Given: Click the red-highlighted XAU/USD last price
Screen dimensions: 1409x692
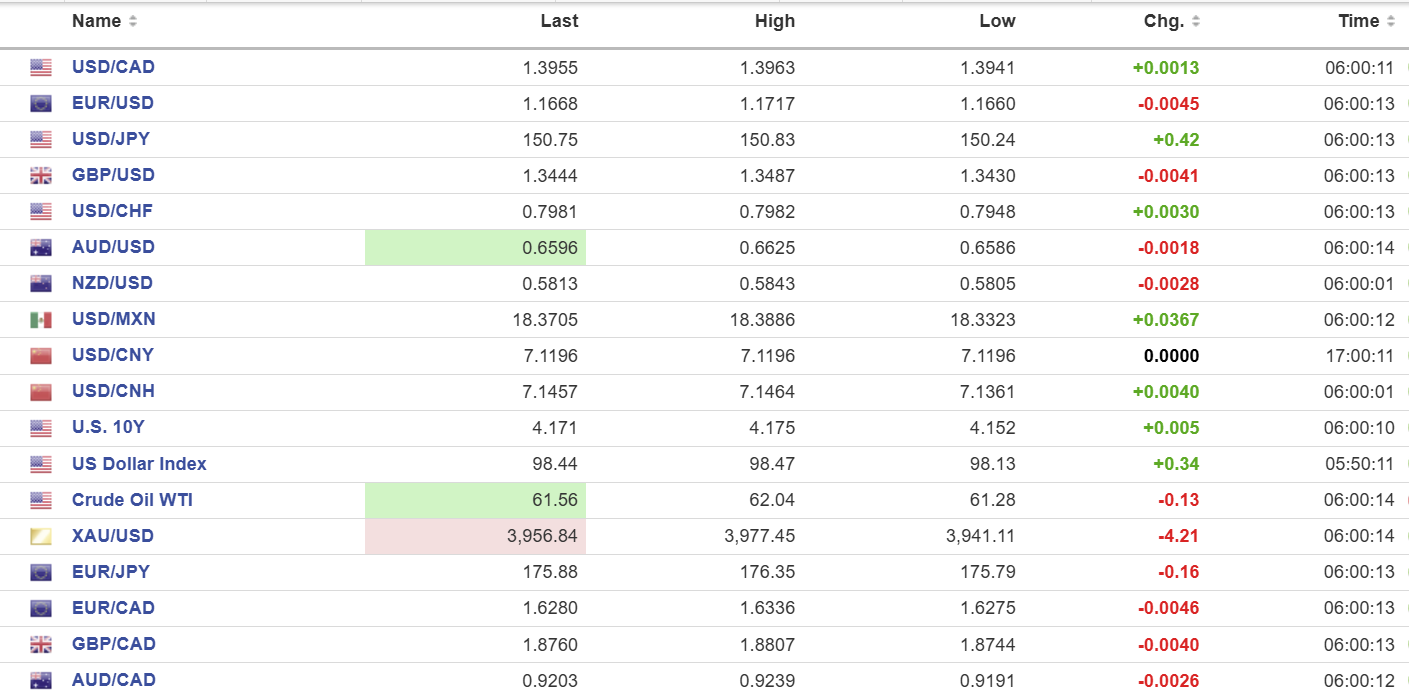Looking at the screenshot, I should 541,536.
